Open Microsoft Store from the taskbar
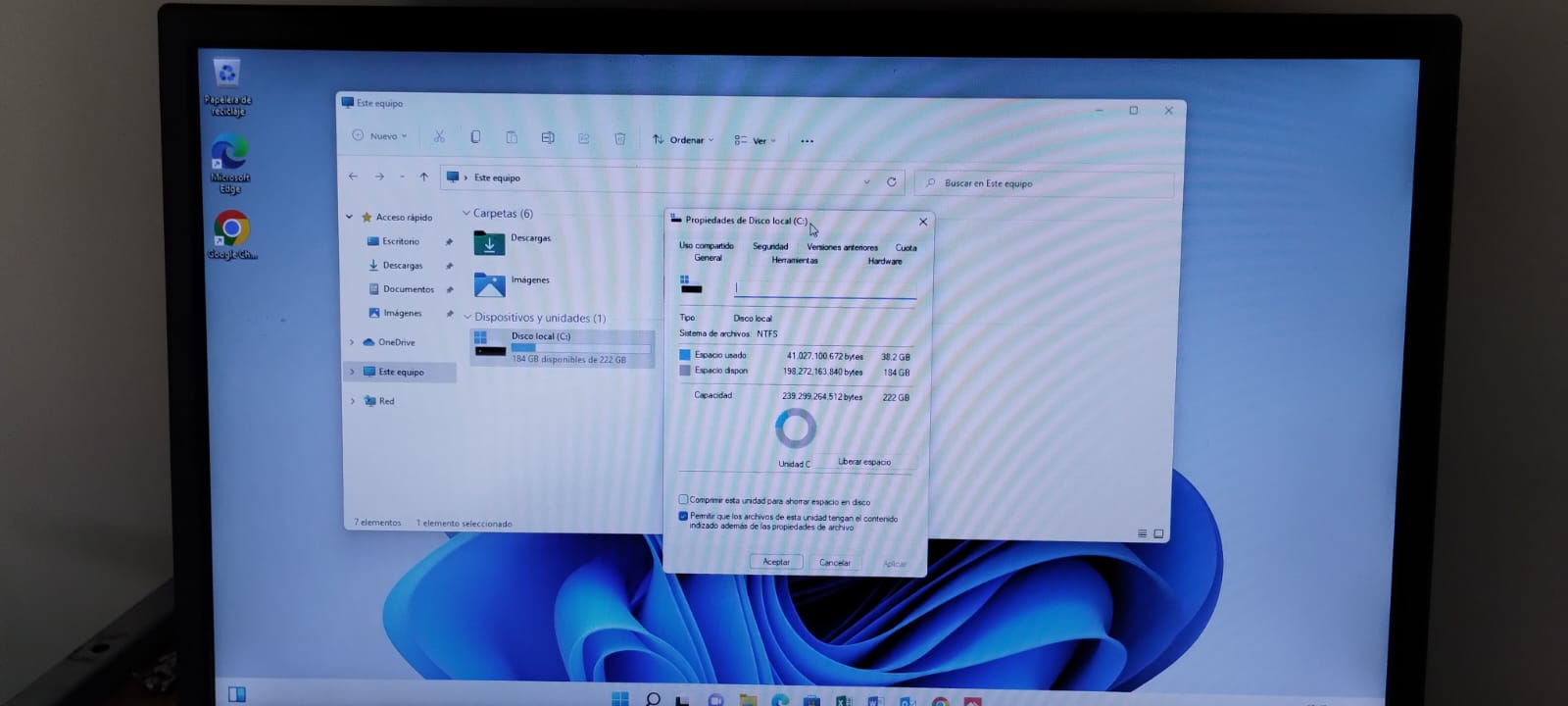The image size is (1568, 706). [x=811, y=701]
